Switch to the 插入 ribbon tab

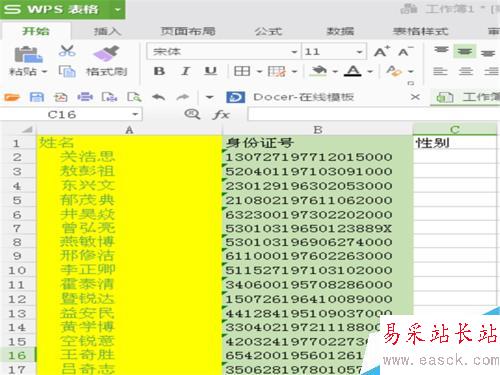point(107,31)
